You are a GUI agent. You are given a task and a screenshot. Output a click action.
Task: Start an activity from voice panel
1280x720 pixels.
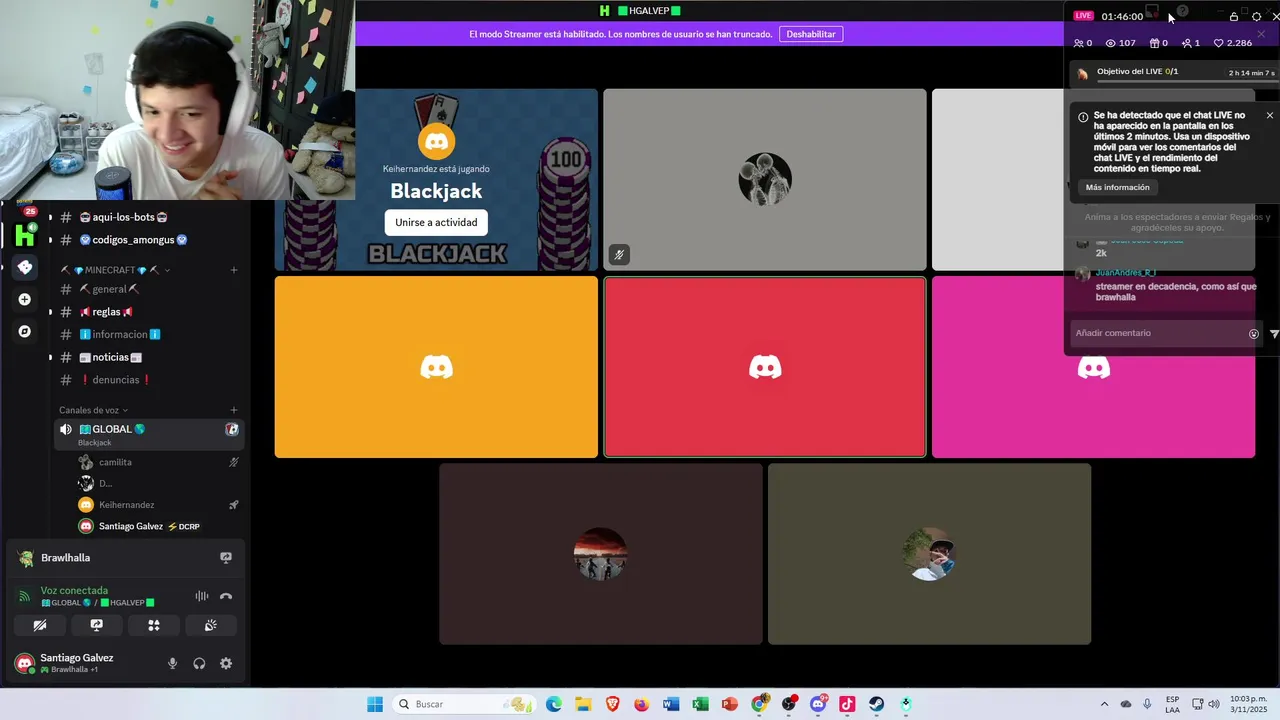click(154, 625)
